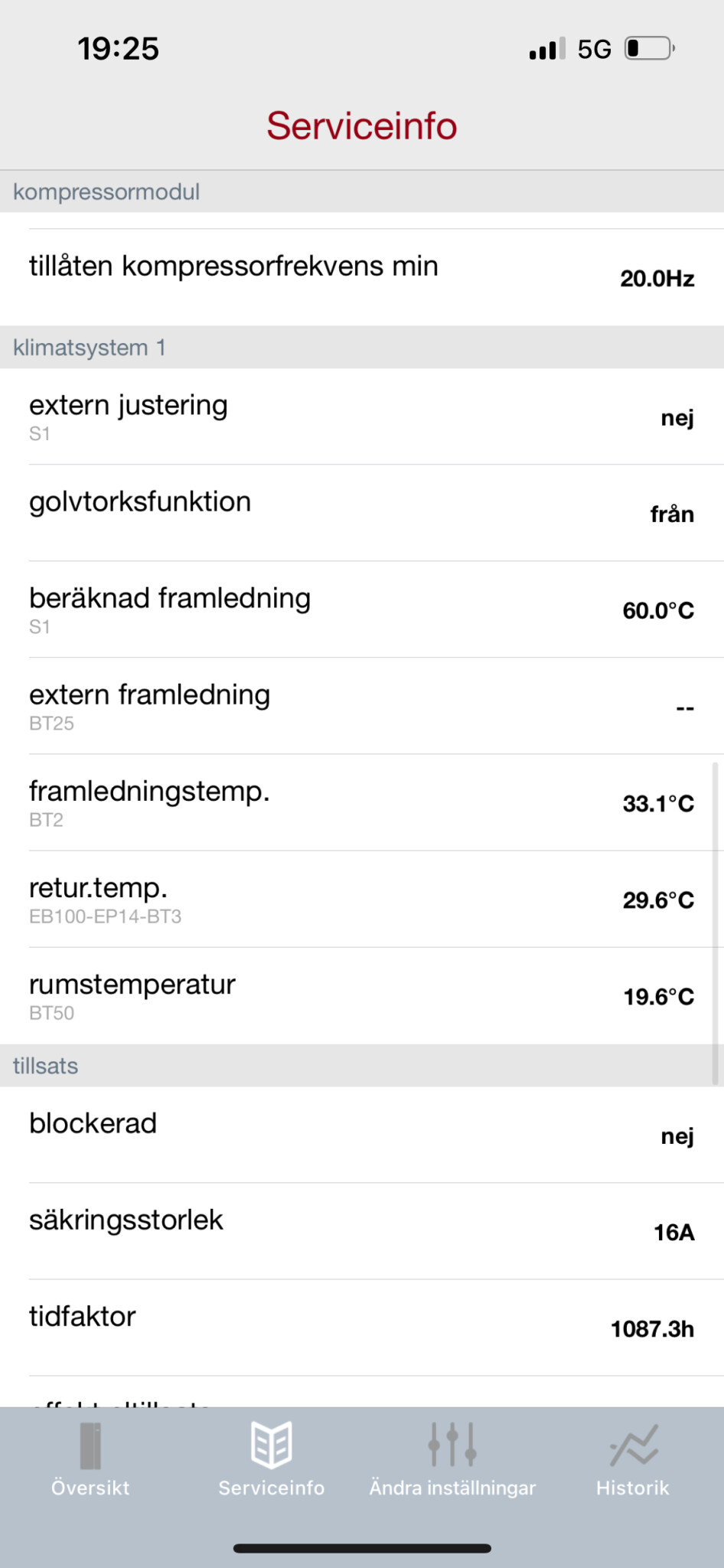
Task: Tap the klimatsystem 1 section header
Action: point(362,348)
